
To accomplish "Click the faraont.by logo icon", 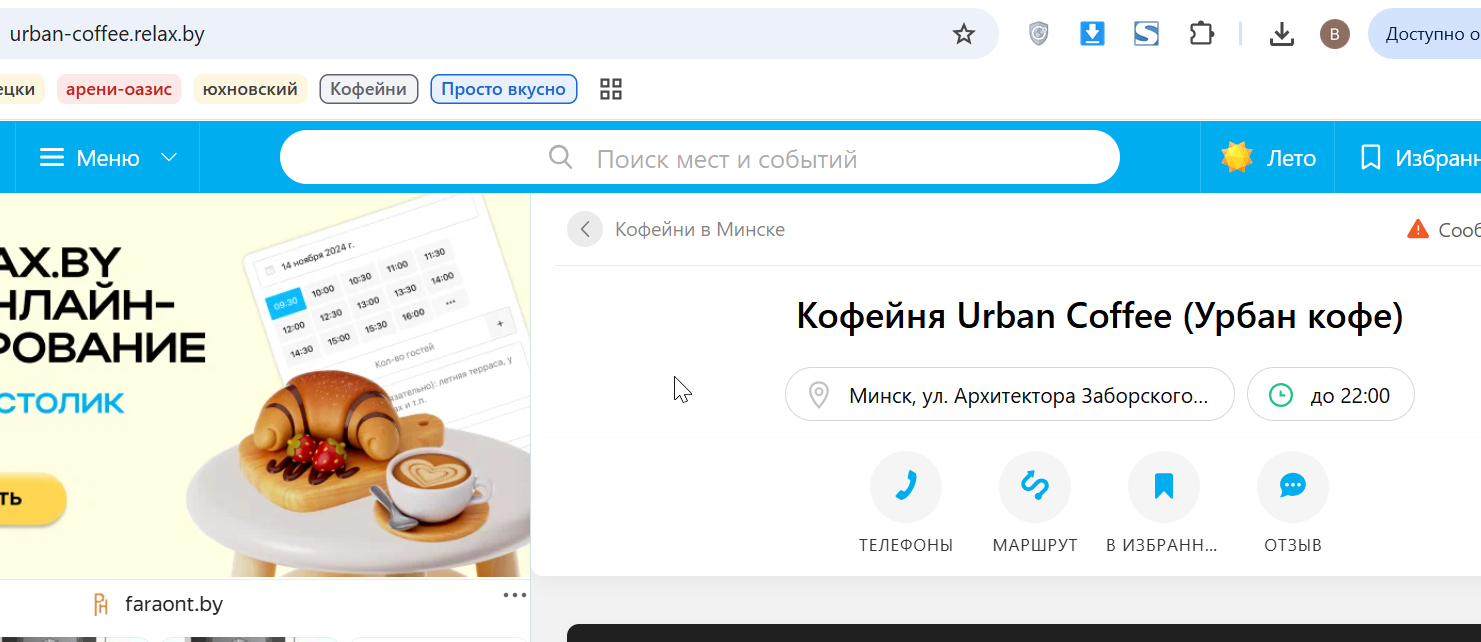I will click(101, 604).
